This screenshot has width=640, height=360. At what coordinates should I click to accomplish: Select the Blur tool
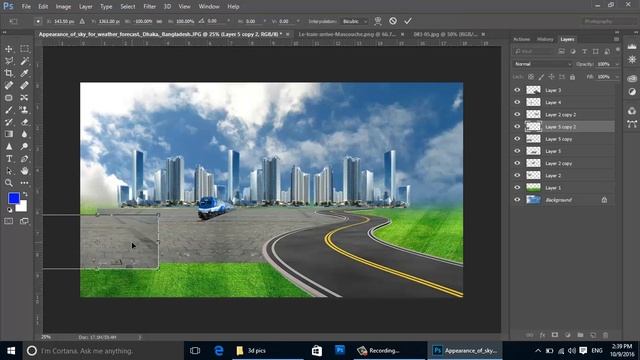point(24,134)
